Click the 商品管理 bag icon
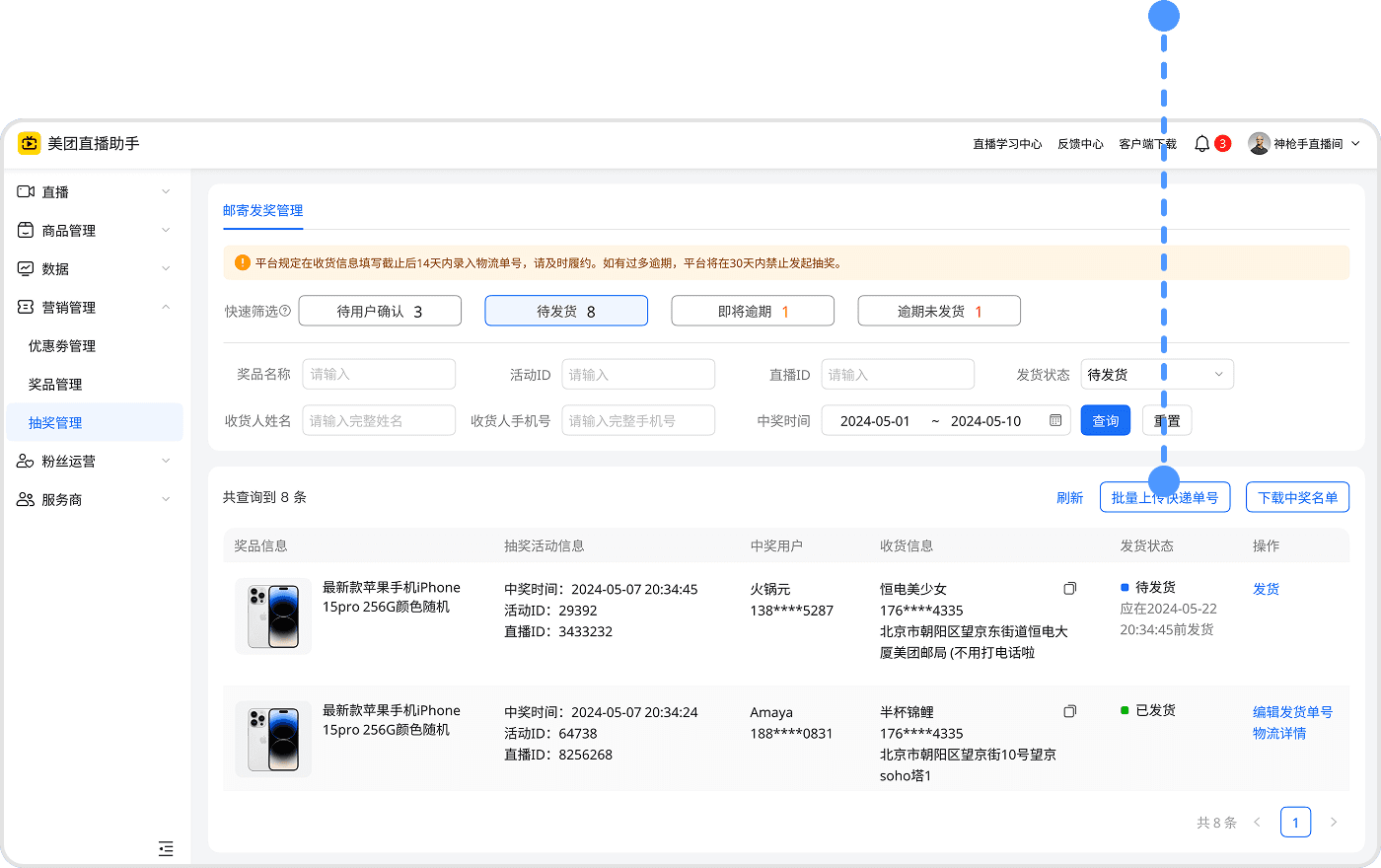The image size is (1381, 868). pos(26,230)
